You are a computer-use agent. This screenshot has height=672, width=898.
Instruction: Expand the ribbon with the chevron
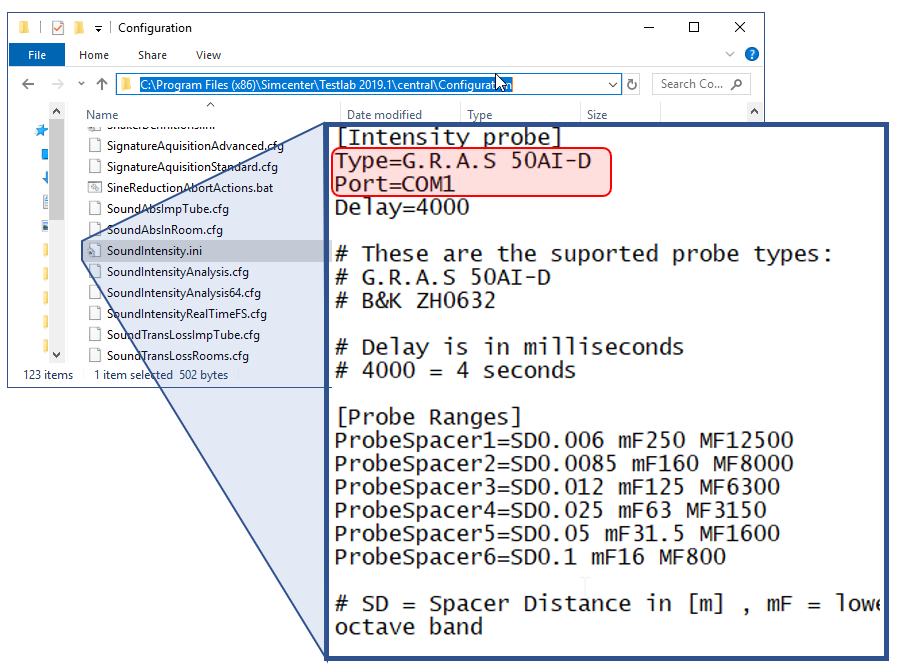click(x=730, y=54)
